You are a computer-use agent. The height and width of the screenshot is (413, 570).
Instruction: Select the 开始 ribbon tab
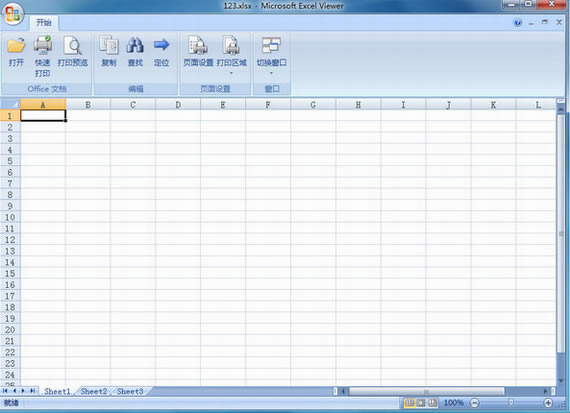pos(44,23)
